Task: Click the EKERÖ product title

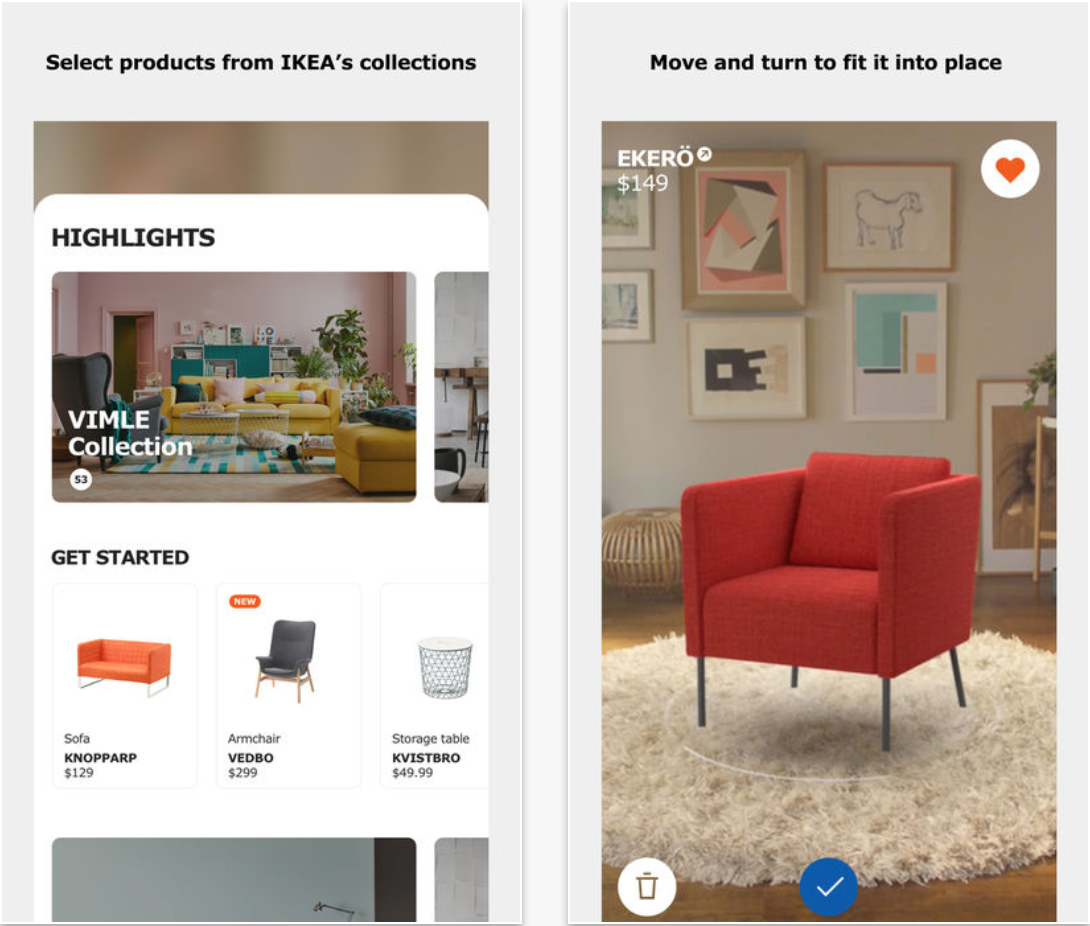Action: tap(655, 158)
